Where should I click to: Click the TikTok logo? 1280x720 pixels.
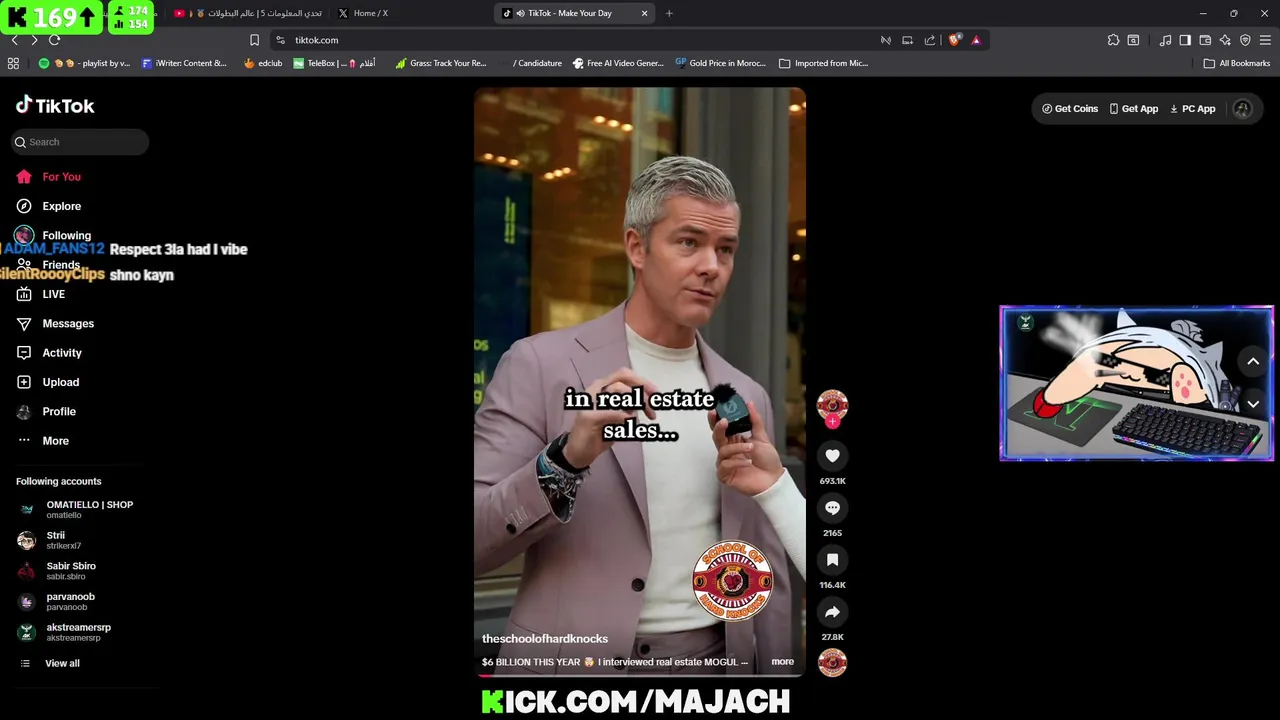(x=55, y=106)
